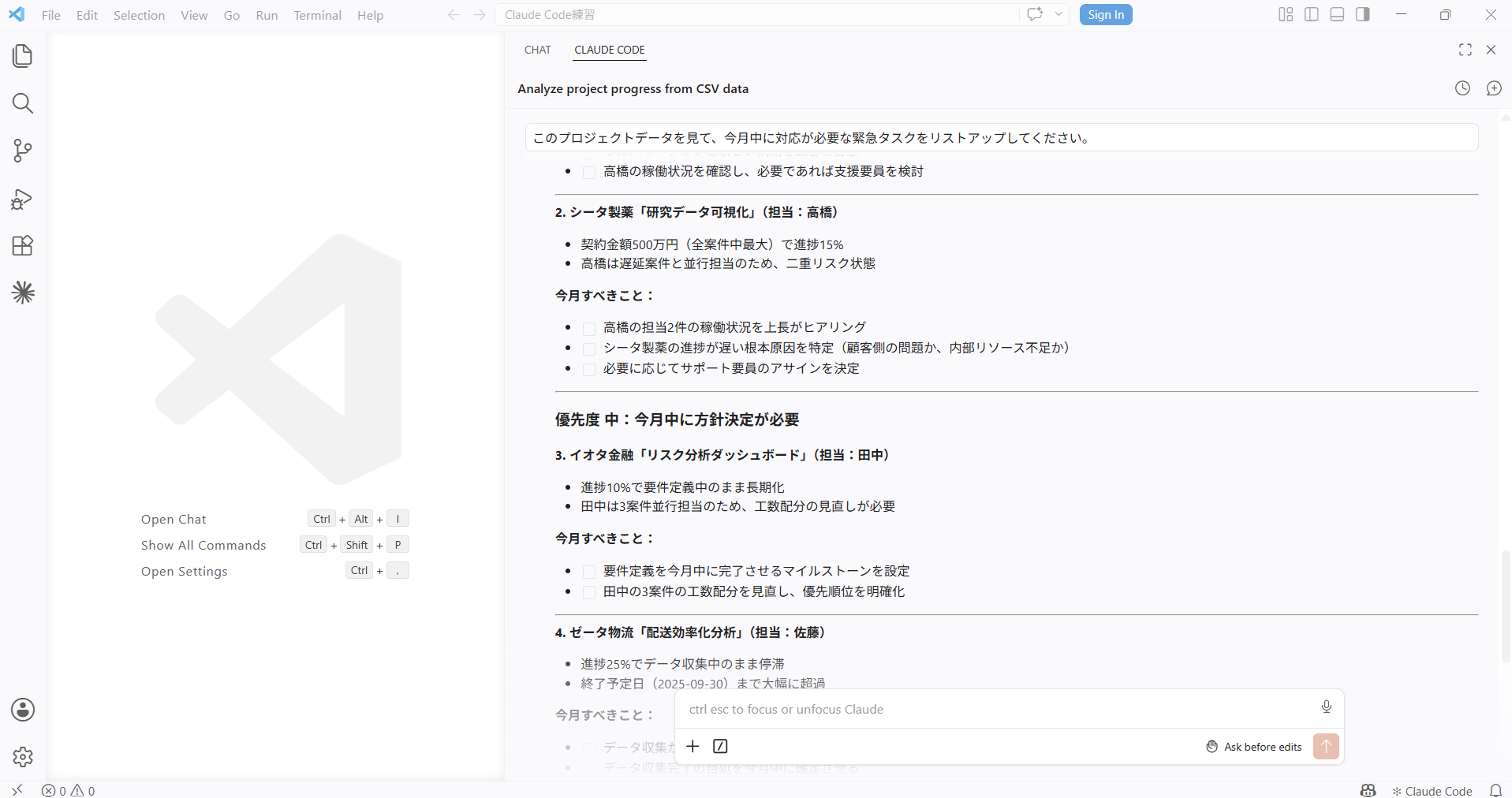Image resolution: width=1512 pixels, height=798 pixels.
Task: Check 高橋の担当2件の稼働状況 checkbox
Action: tap(589, 328)
